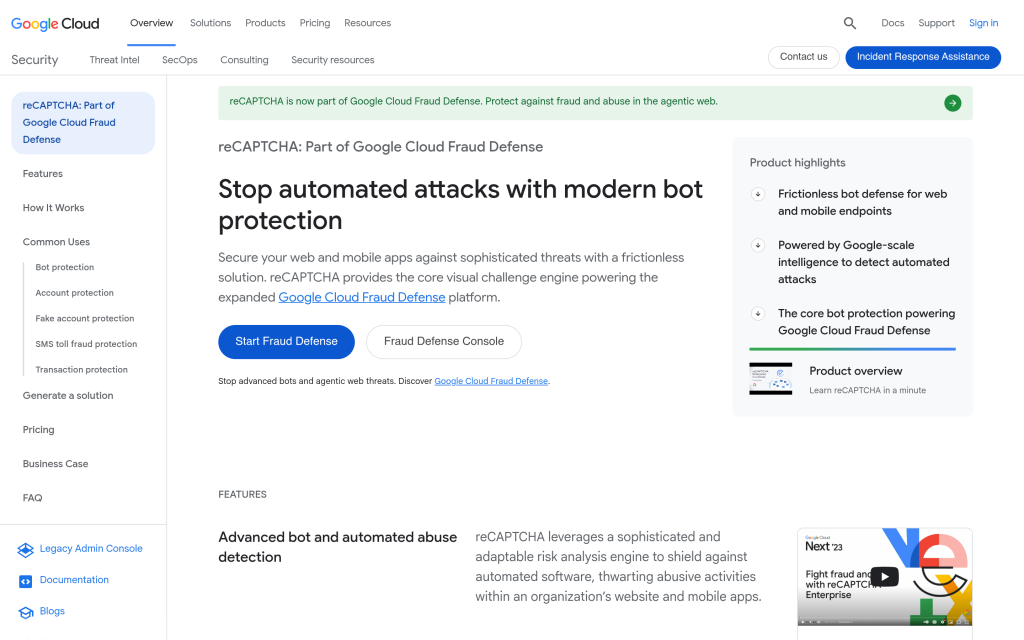Select Transaction protection sidebar item

pyautogui.click(x=82, y=369)
